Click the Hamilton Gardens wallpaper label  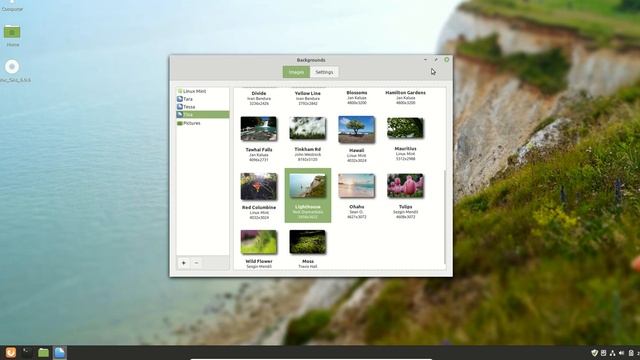(x=405, y=93)
